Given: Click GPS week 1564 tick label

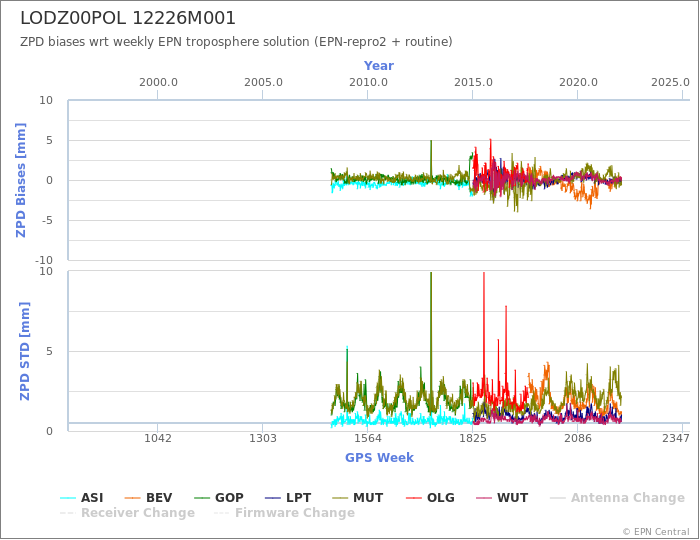Looking at the screenshot, I should click(x=367, y=439).
